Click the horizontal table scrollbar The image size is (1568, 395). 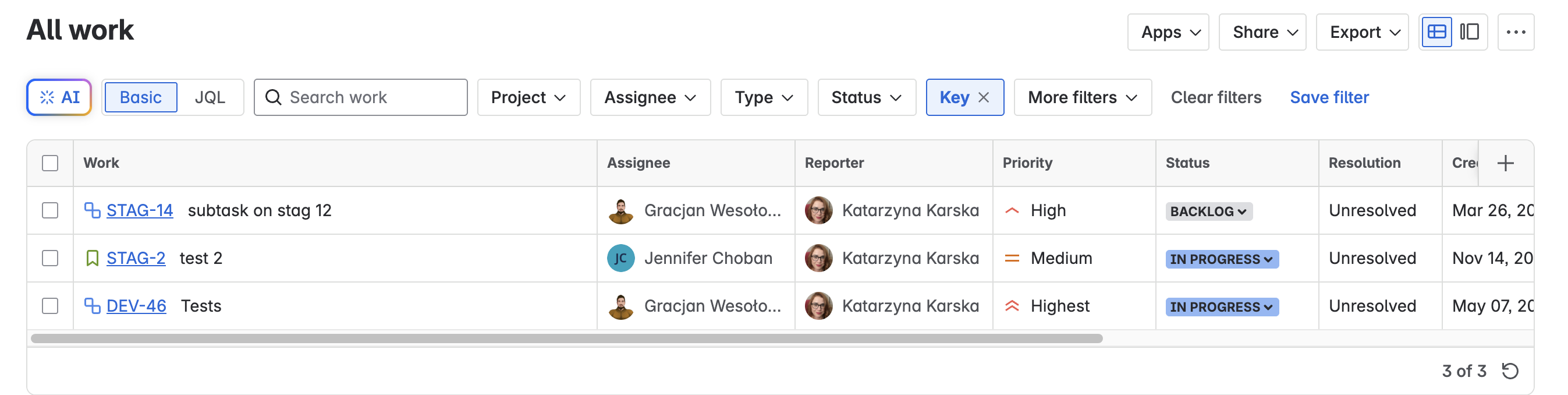point(566,338)
